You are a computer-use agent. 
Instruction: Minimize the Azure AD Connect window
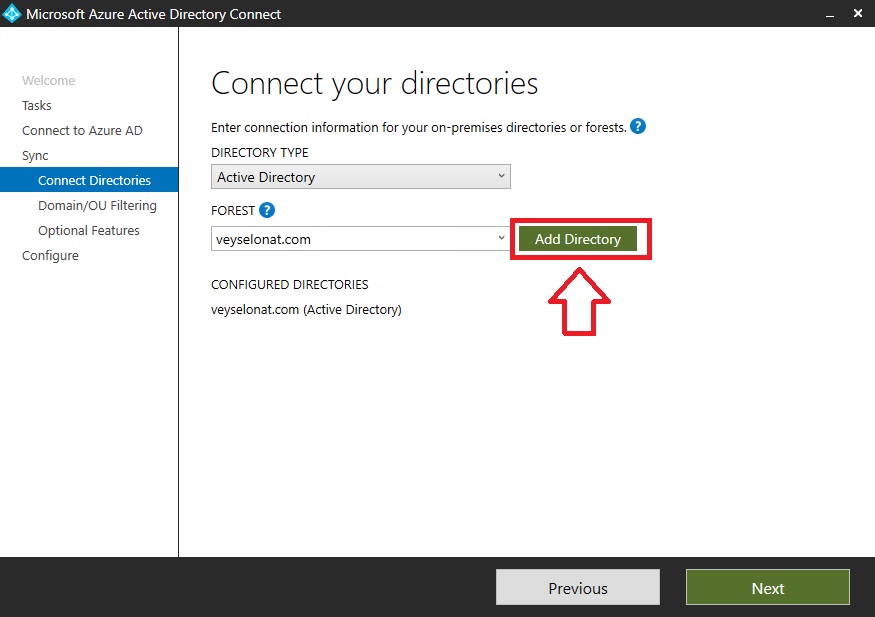tap(830, 14)
